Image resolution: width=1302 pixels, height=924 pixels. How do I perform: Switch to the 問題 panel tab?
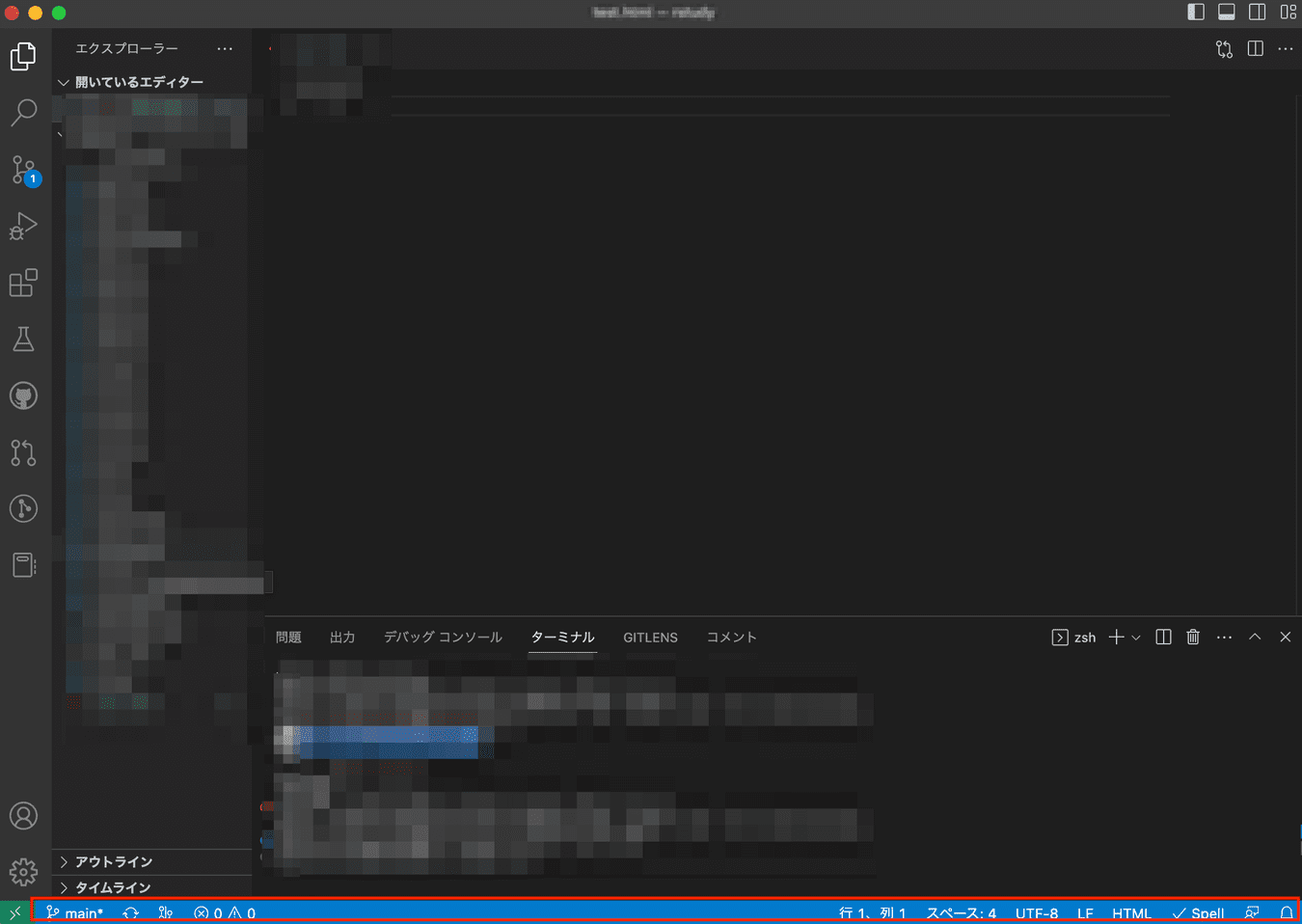(288, 637)
